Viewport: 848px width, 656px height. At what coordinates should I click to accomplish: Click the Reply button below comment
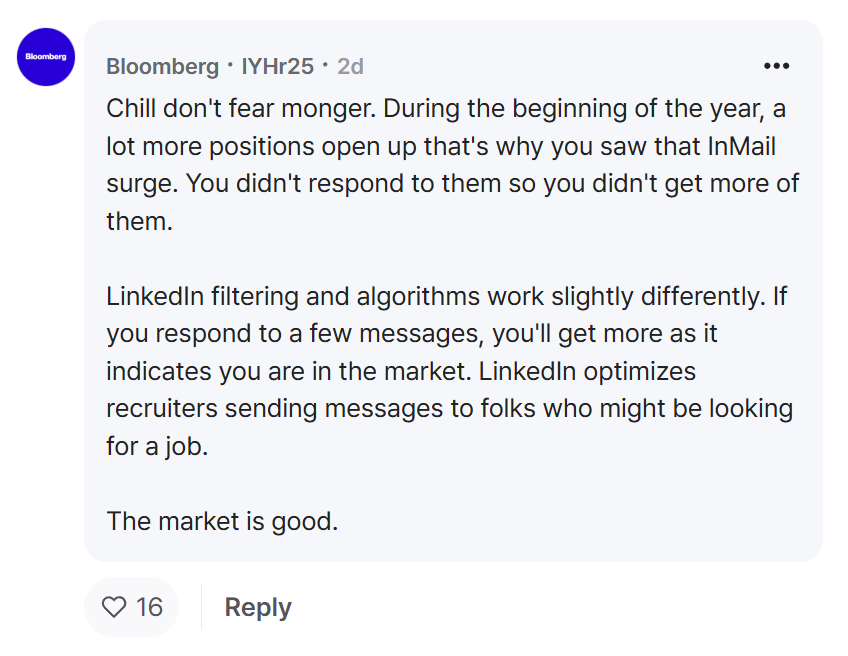pyautogui.click(x=258, y=607)
